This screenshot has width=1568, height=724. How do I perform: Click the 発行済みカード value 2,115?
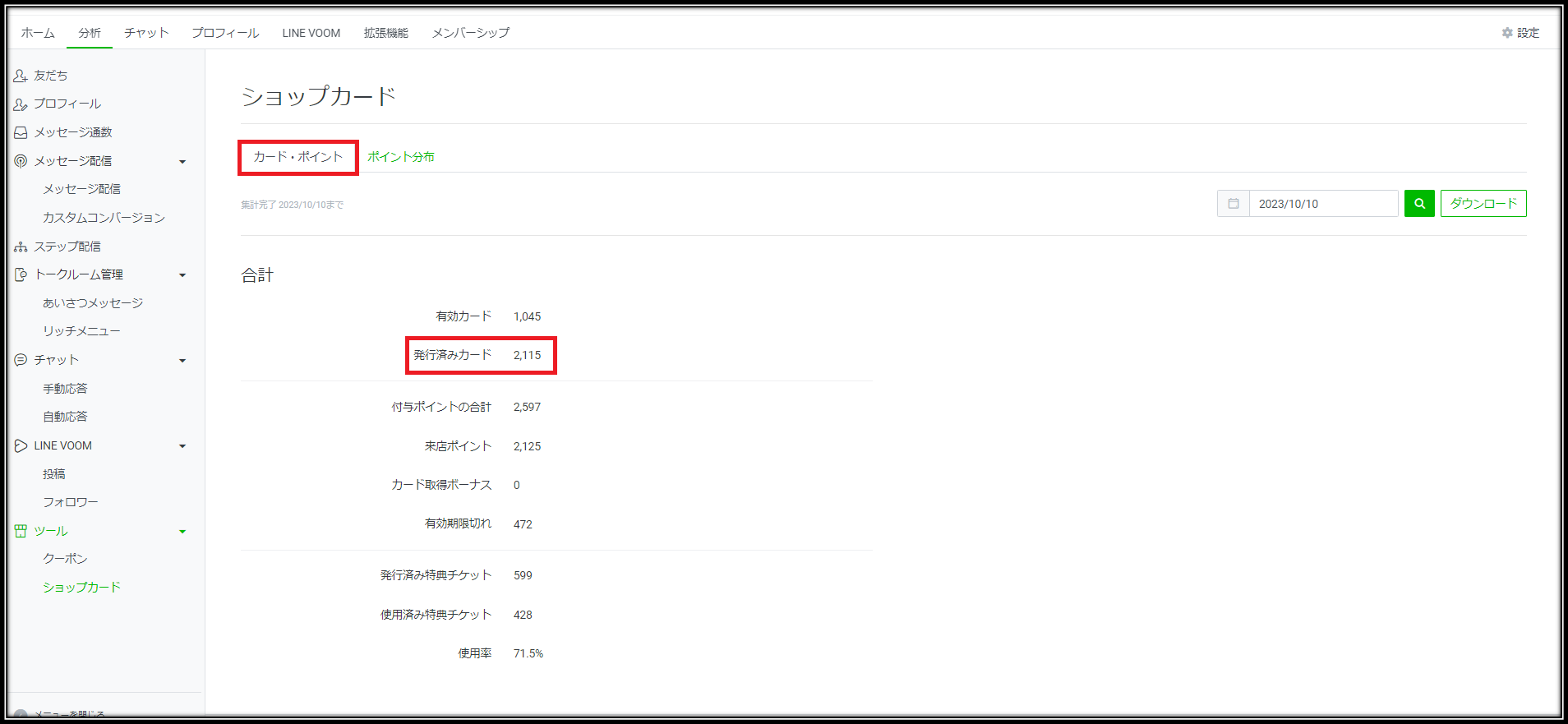coord(528,356)
